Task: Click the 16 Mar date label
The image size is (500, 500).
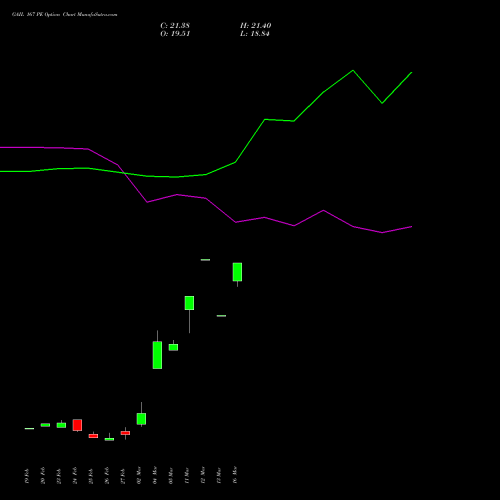Action: click(235, 475)
